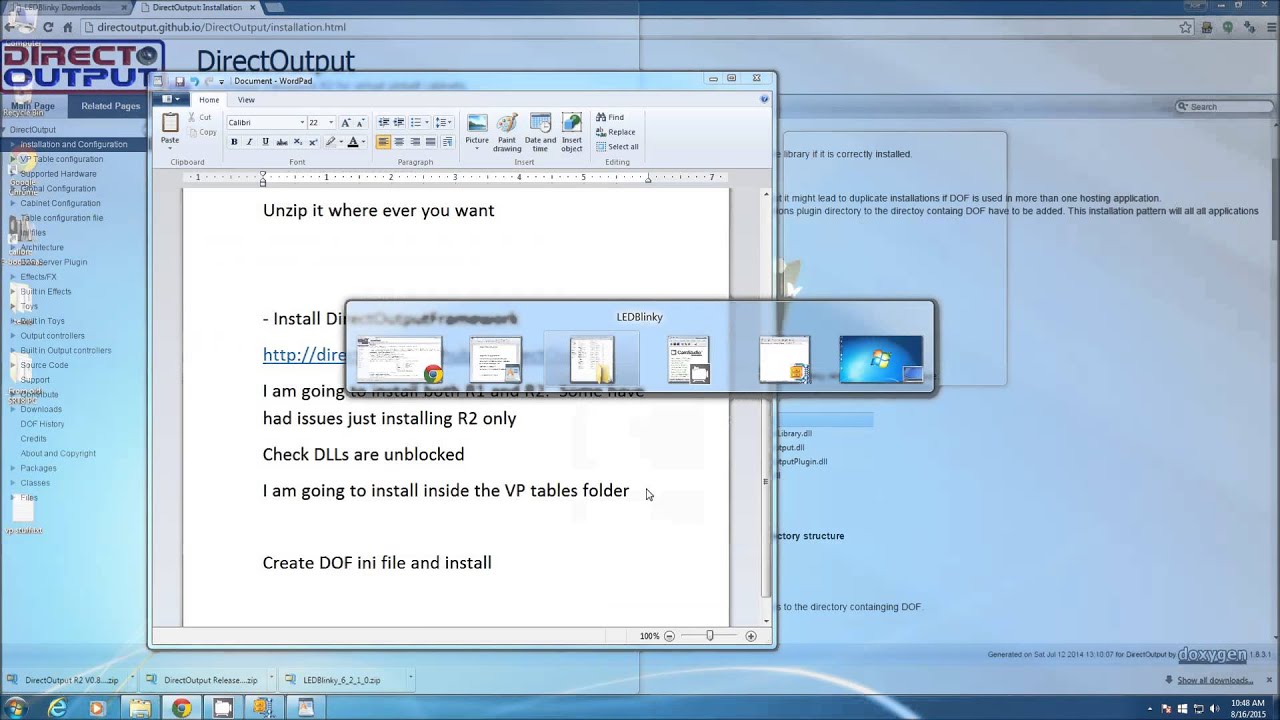Toggle Subscript formatting
This screenshot has height=720, width=1280.
297,142
